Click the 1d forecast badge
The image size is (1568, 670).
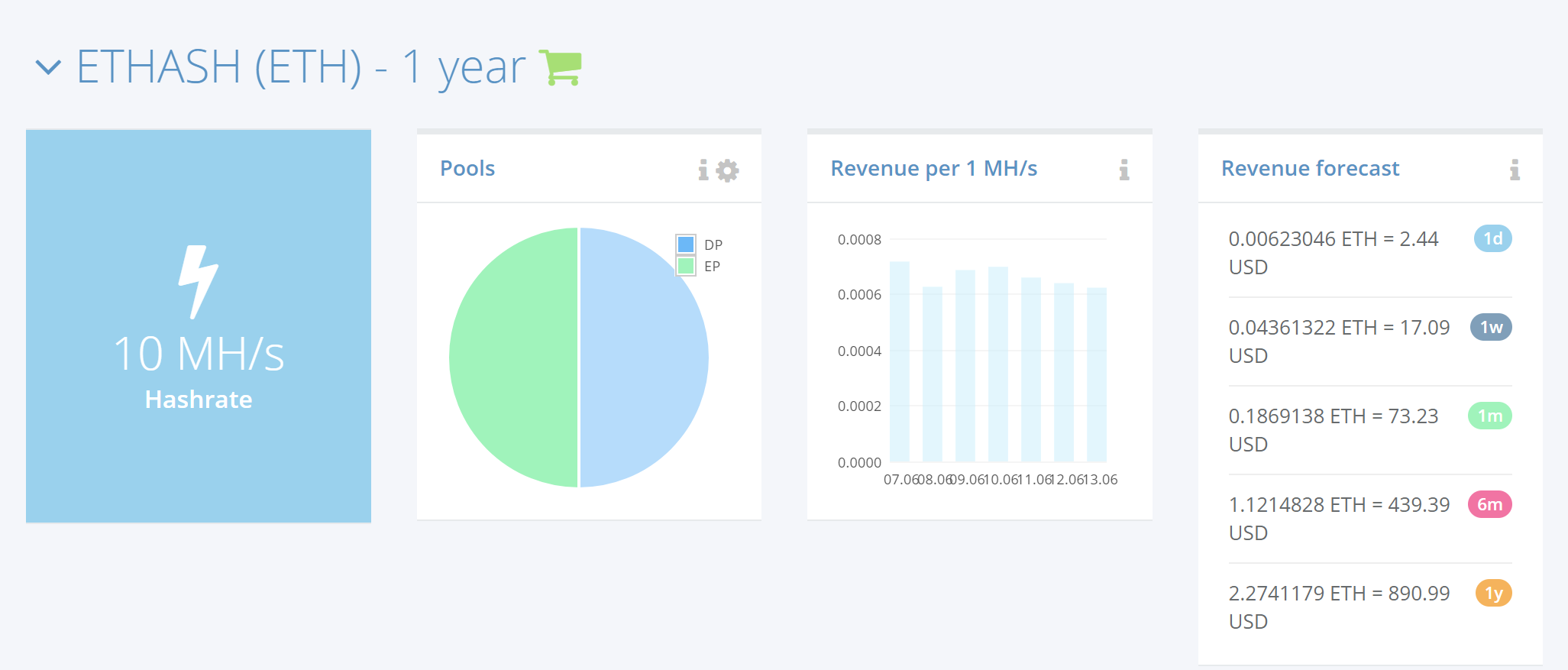[1492, 238]
